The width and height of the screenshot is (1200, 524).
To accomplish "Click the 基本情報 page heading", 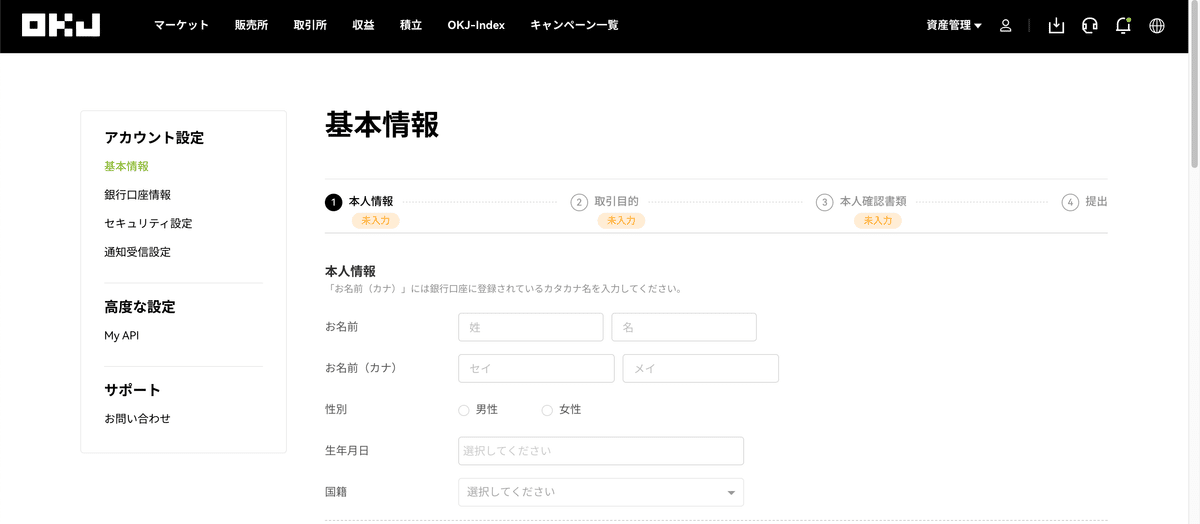I will tap(382, 125).
